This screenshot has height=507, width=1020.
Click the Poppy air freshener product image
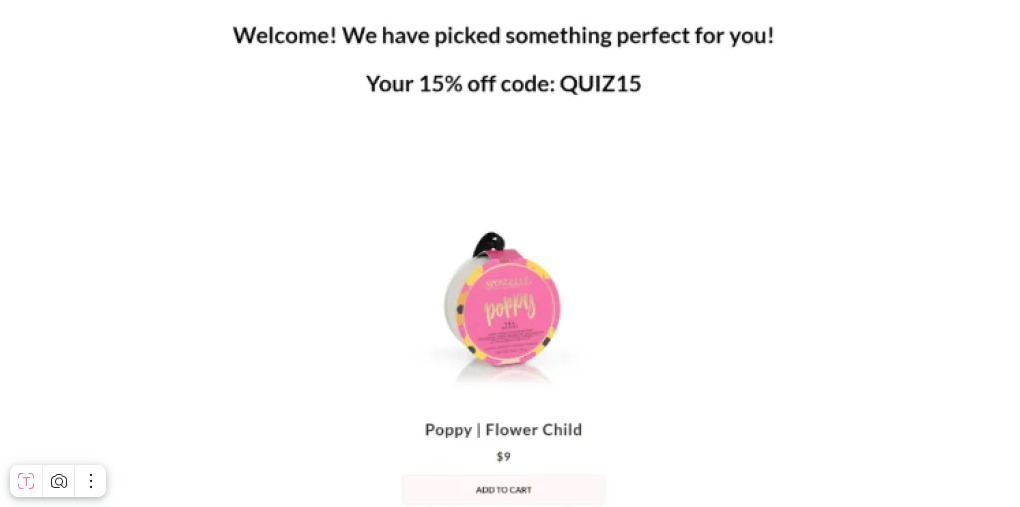point(503,305)
